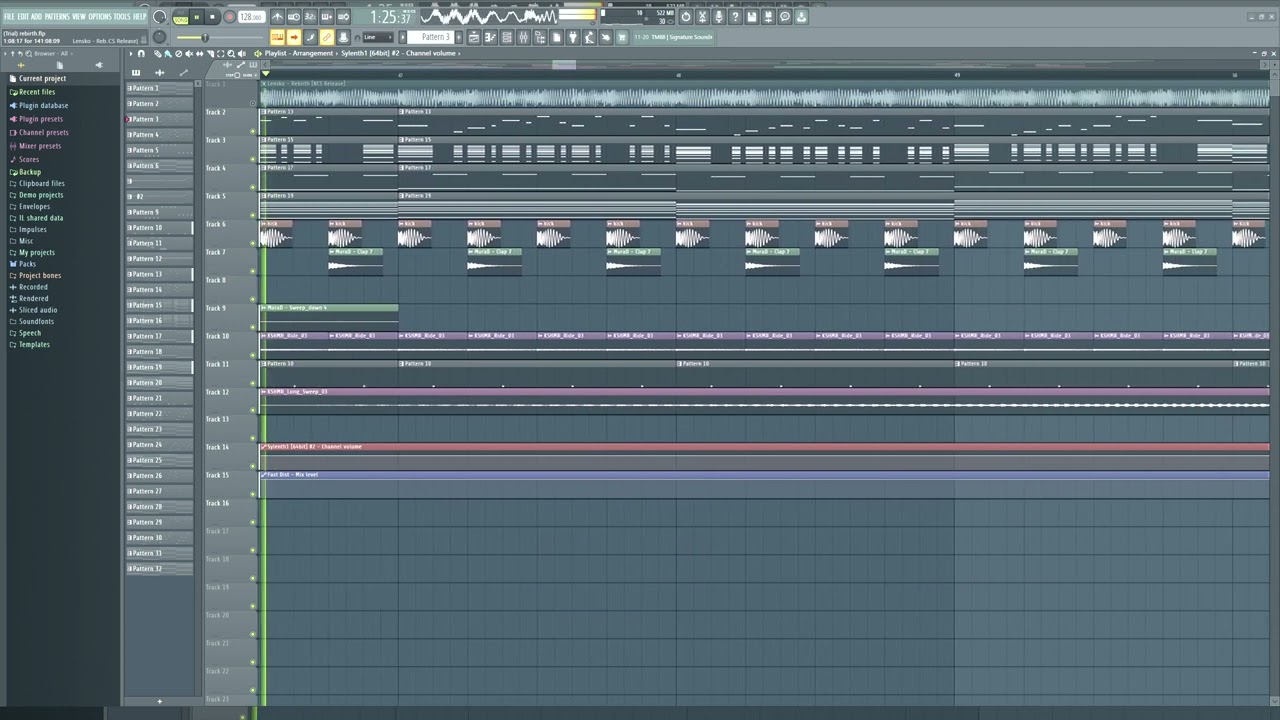
Task: Open the TOOLS menu
Action: click(x=122, y=17)
